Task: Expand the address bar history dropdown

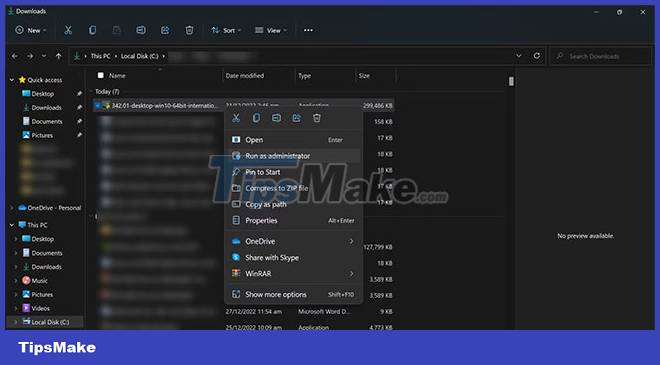Action: (x=519, y=56)
